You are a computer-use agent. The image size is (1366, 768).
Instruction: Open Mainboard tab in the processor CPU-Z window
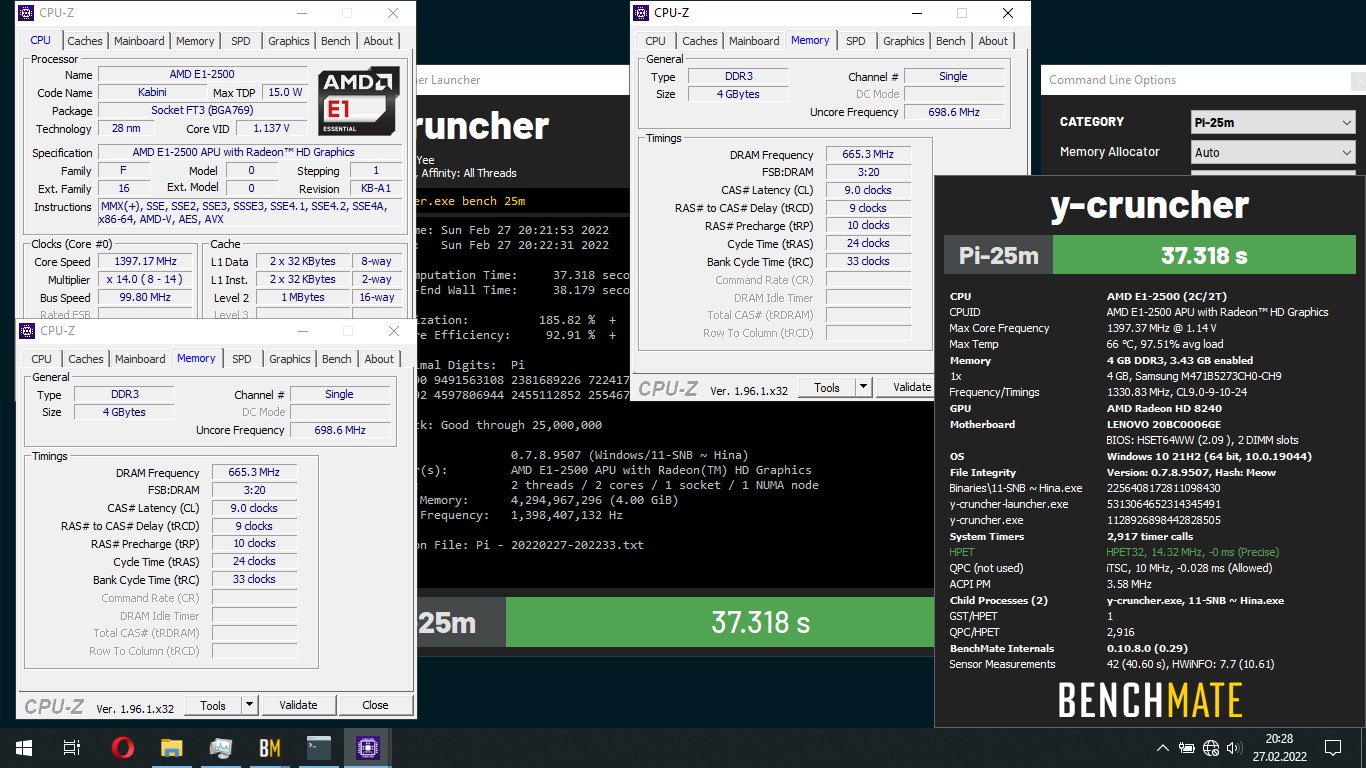[139, 41]
